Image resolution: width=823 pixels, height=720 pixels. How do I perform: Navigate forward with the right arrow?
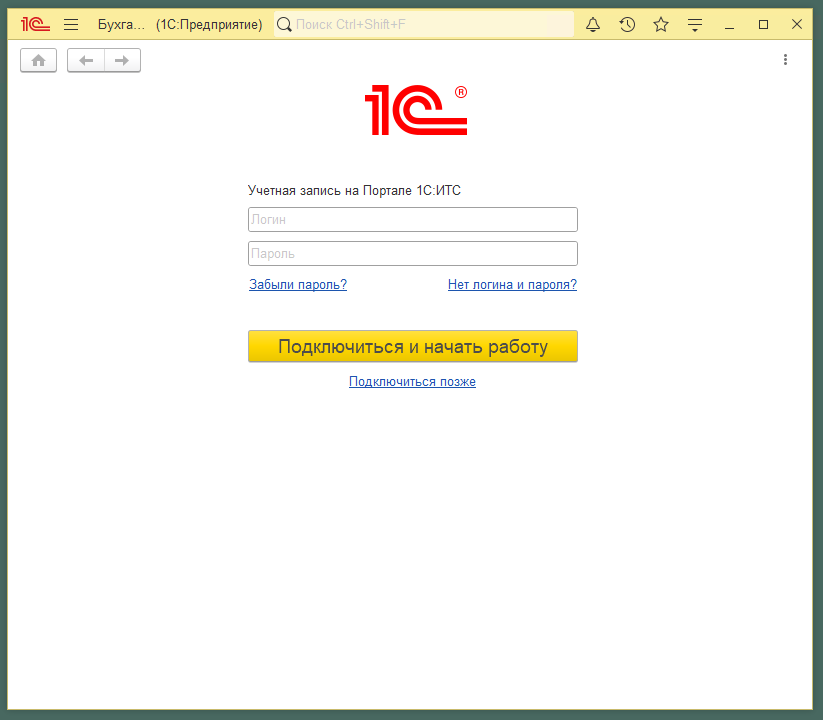122,60
